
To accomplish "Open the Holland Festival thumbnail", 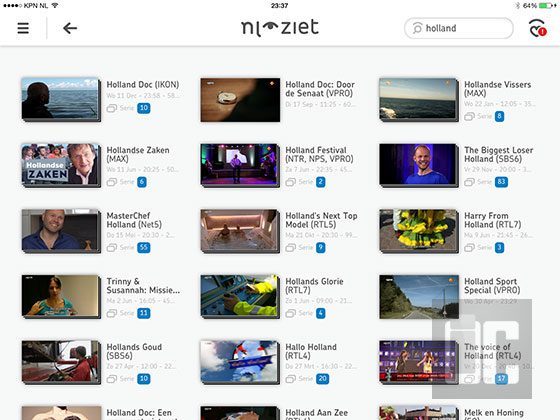I will (240, 165).
